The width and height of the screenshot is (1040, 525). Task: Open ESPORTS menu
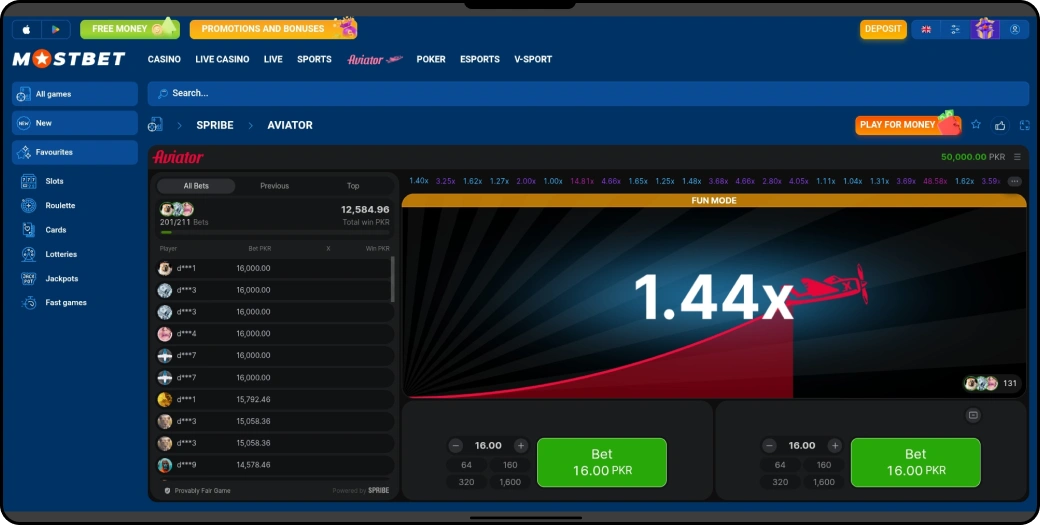click(480, 59)
